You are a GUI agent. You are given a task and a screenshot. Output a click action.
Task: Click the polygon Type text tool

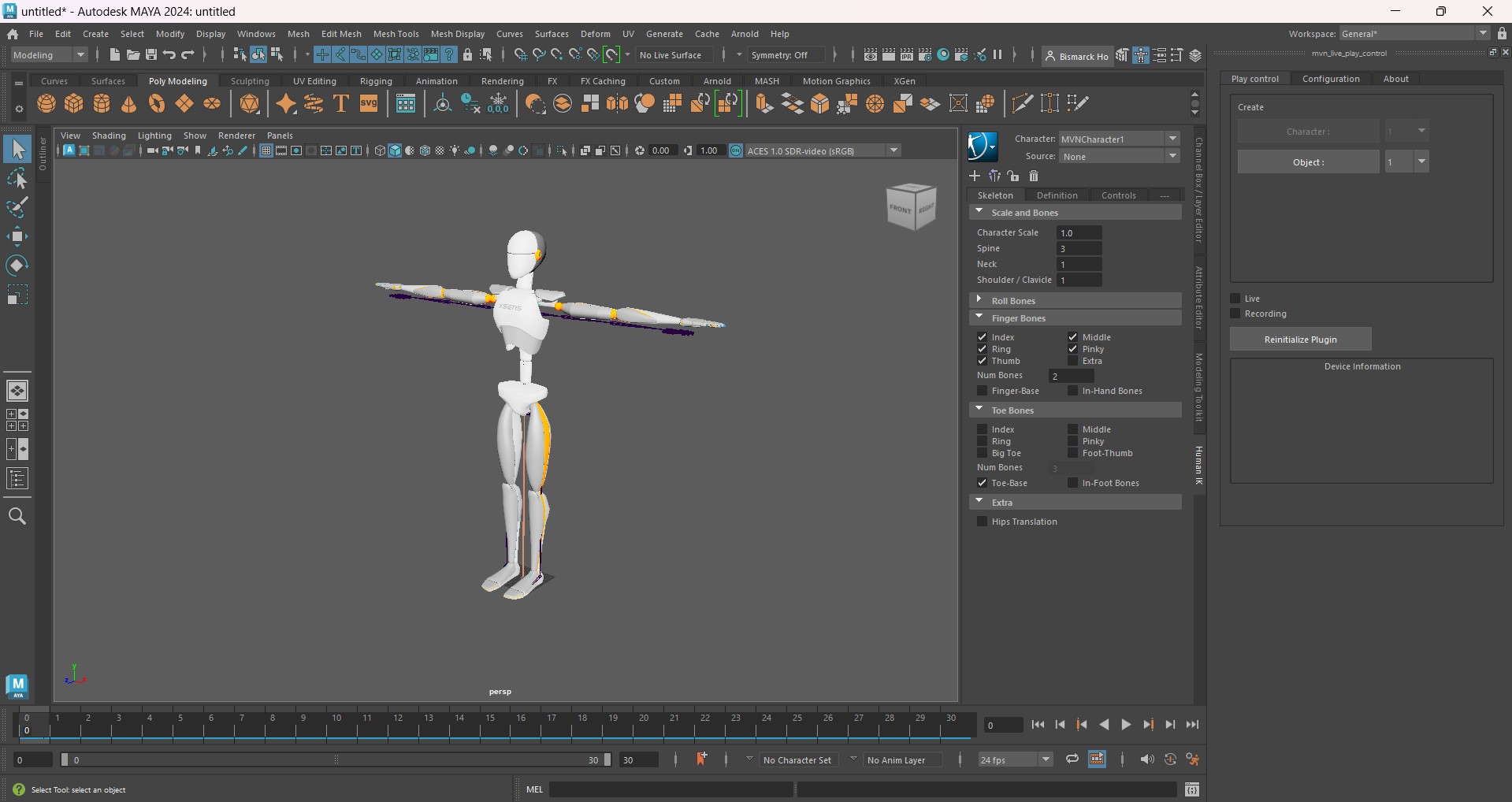[341, 104]
